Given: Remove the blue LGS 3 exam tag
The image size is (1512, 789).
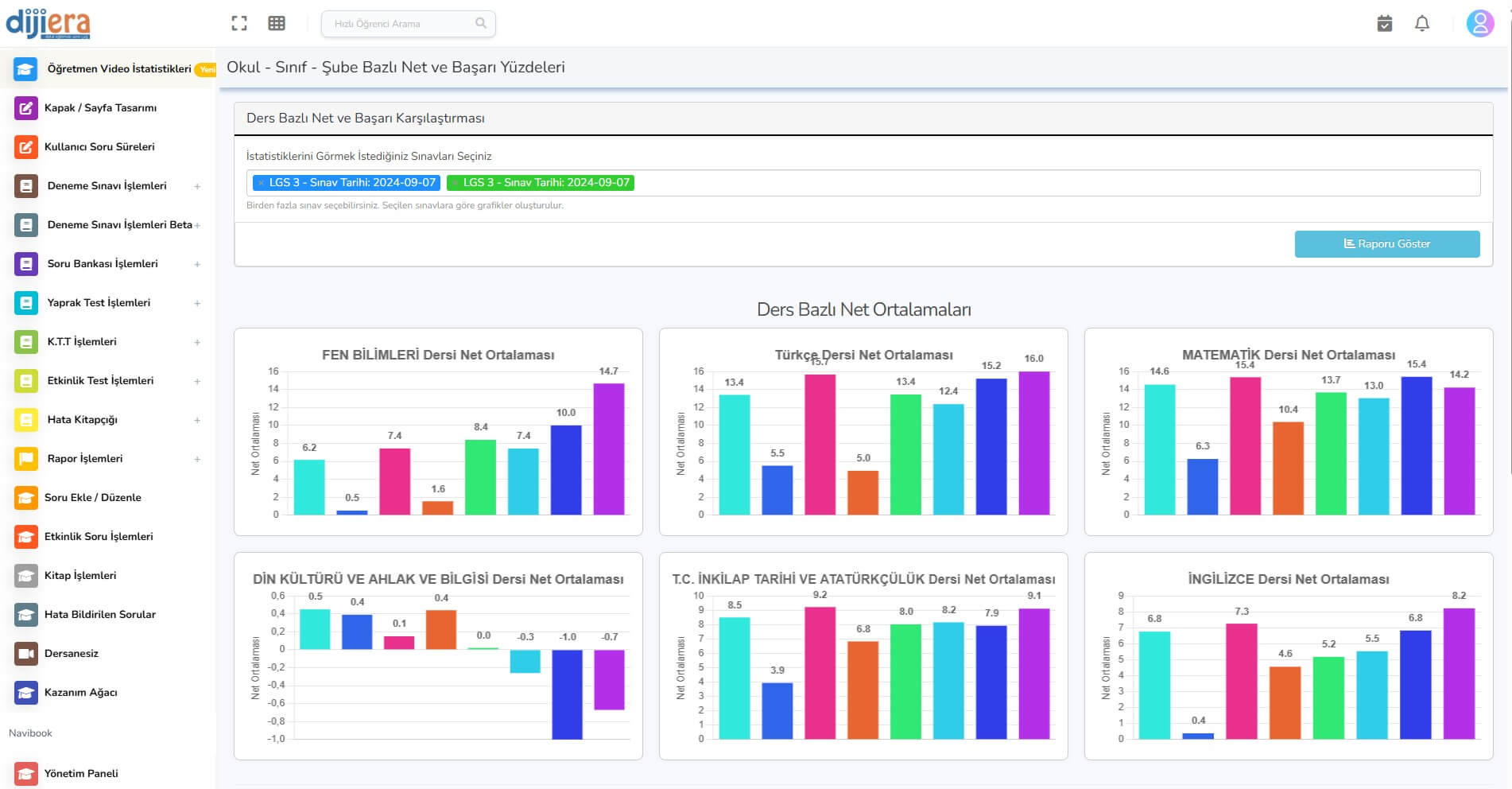Looking at the screenshot, I should 261,183.
